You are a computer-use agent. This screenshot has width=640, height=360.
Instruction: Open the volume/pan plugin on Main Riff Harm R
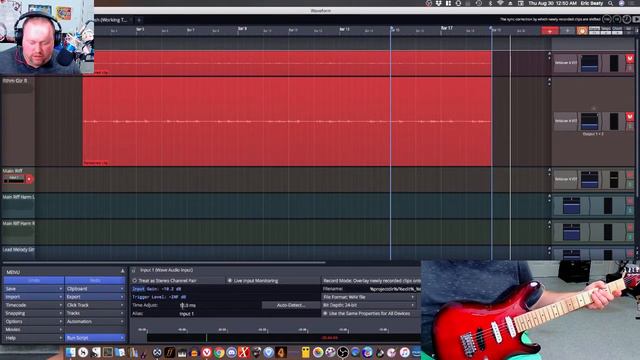point(571,232)
